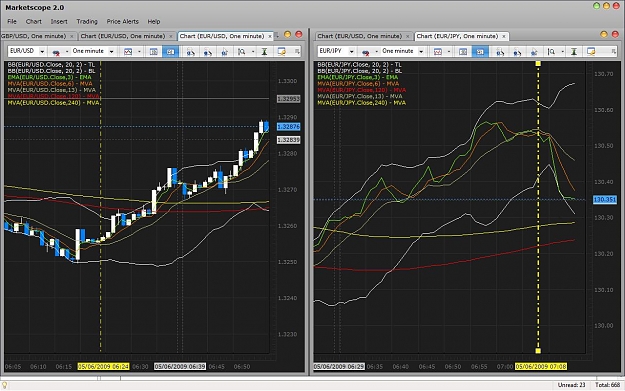Screen dimensions: 625x391
Task: Click the window-with-note icon in EUR/USD toolbar
Action: point(282,52)
